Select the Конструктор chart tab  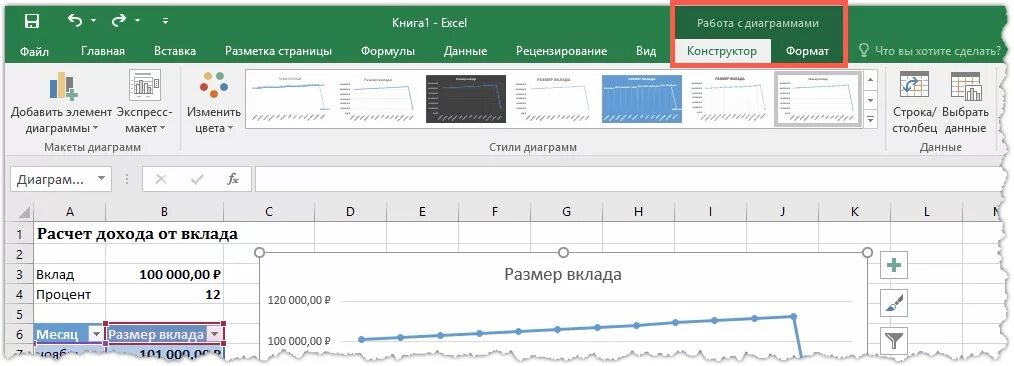pos(722,51)
